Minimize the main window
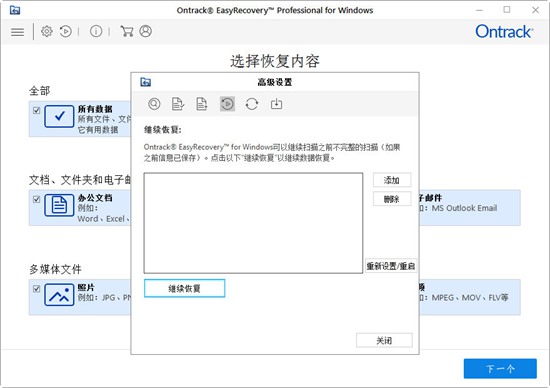The height and width of the screenshot is (388, 550). coord(479,10)
